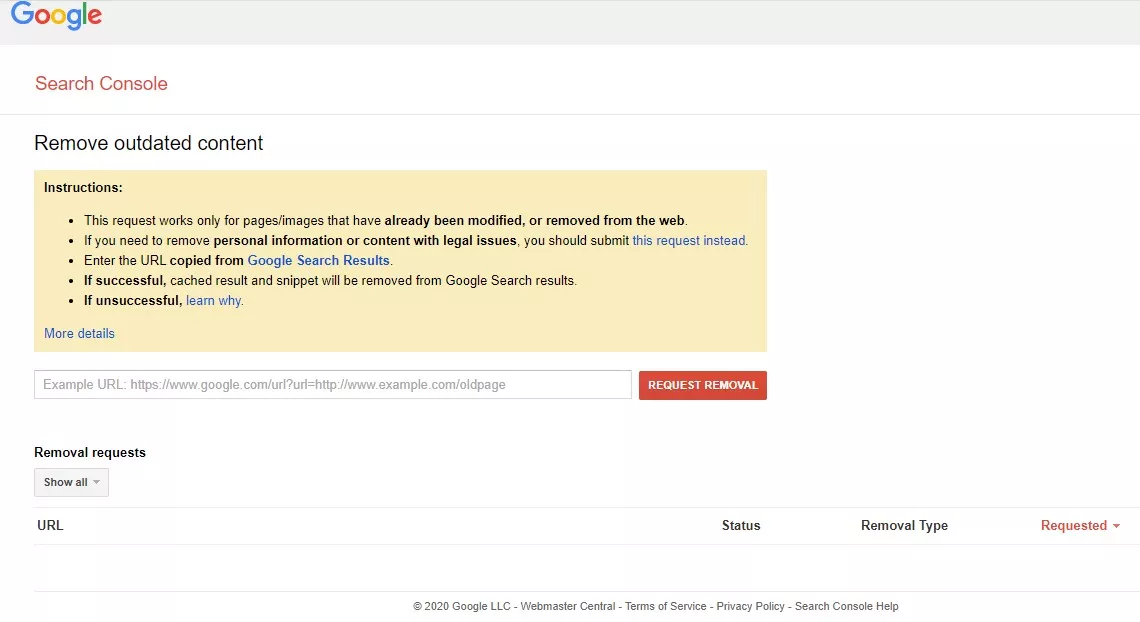Viewport: 1140px width, 622px height.
Task: Sort by the Requested column
Action: [x=1080, y=525]
